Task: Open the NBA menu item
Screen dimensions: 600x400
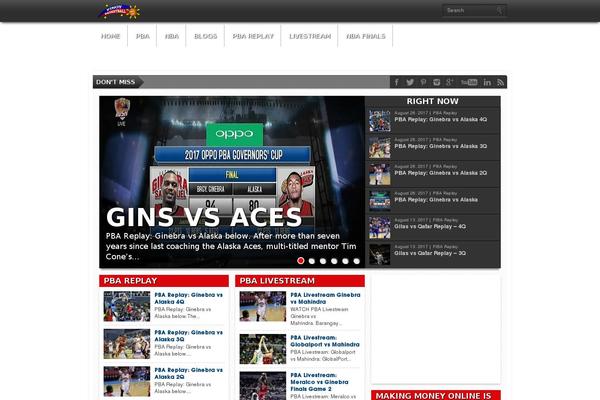Action: click(x=171, y=36)
